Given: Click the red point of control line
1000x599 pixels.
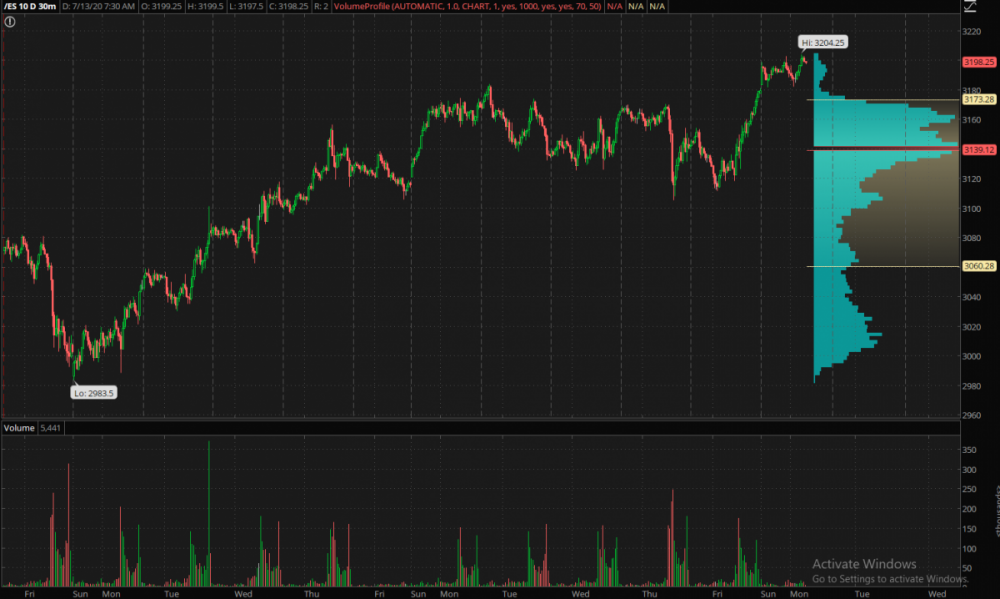Looking at the screenshot, I should 880,150.
